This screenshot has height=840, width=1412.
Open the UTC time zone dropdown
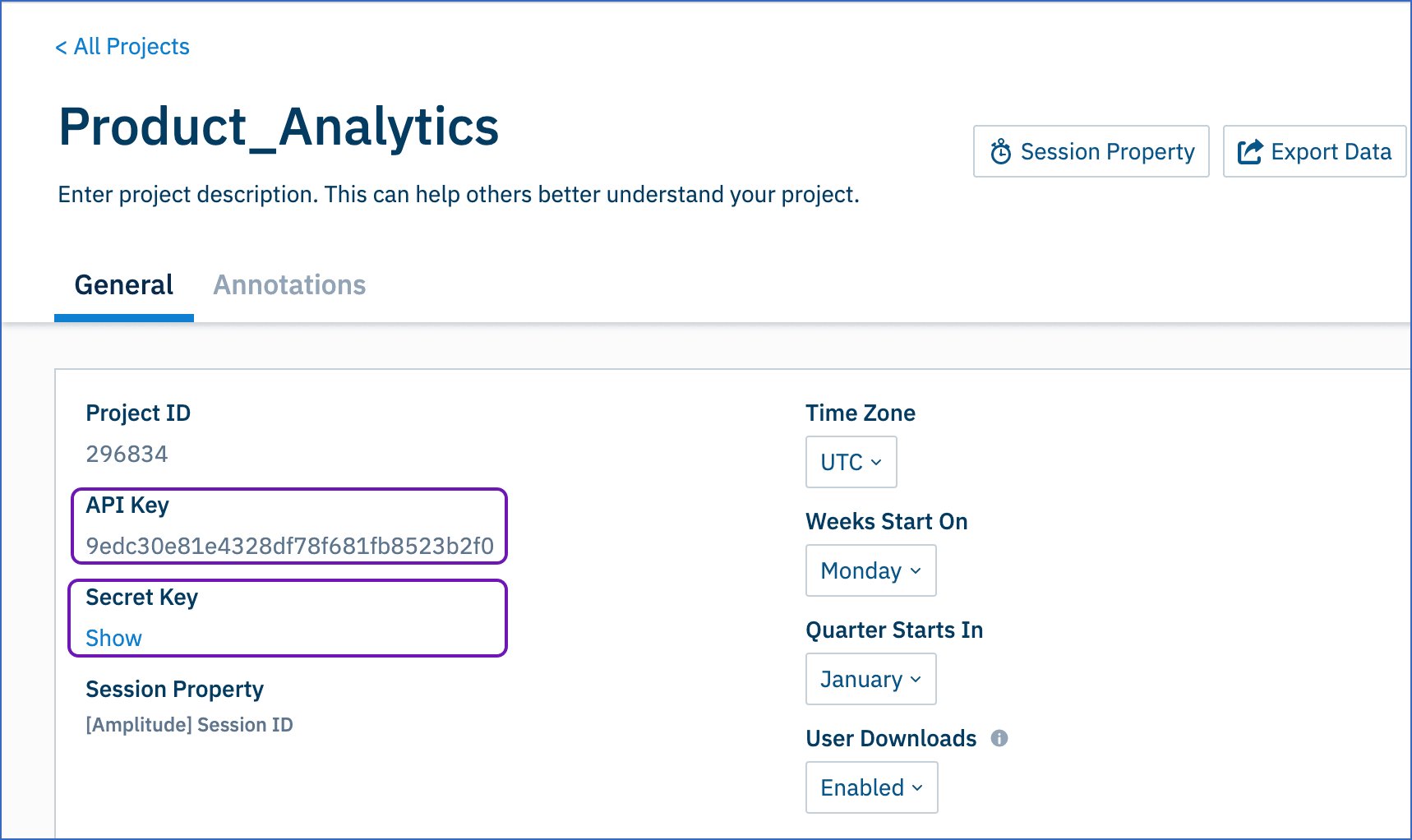[851, 462]
